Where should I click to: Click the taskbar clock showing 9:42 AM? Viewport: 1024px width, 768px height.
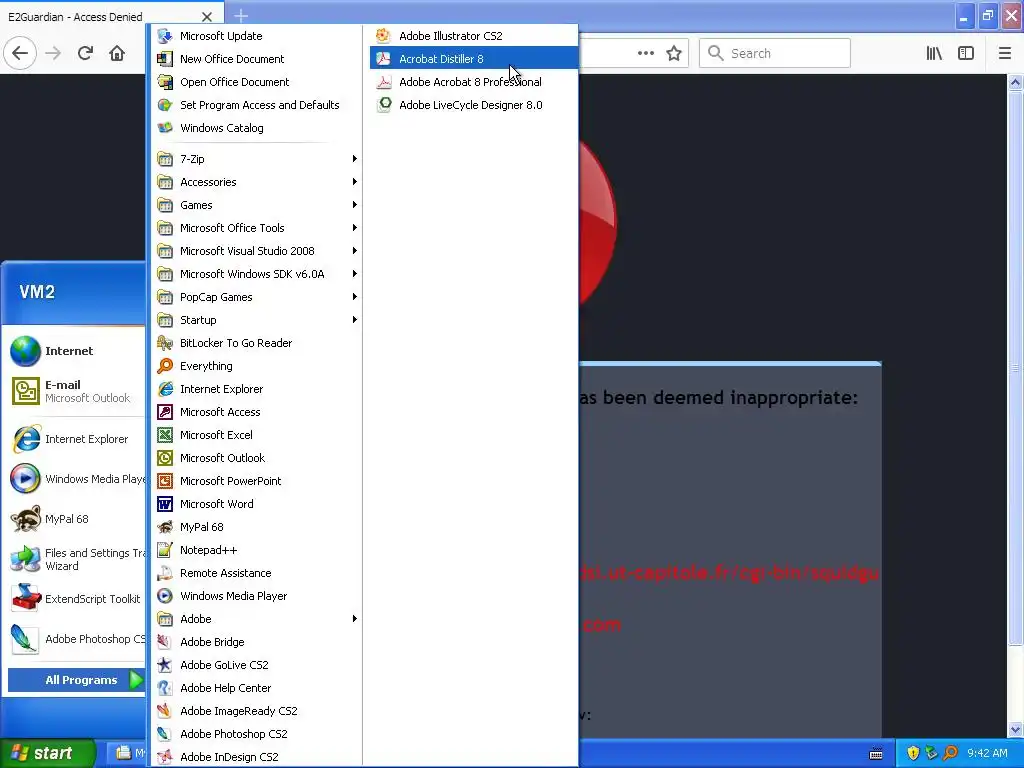coord(987,753)
